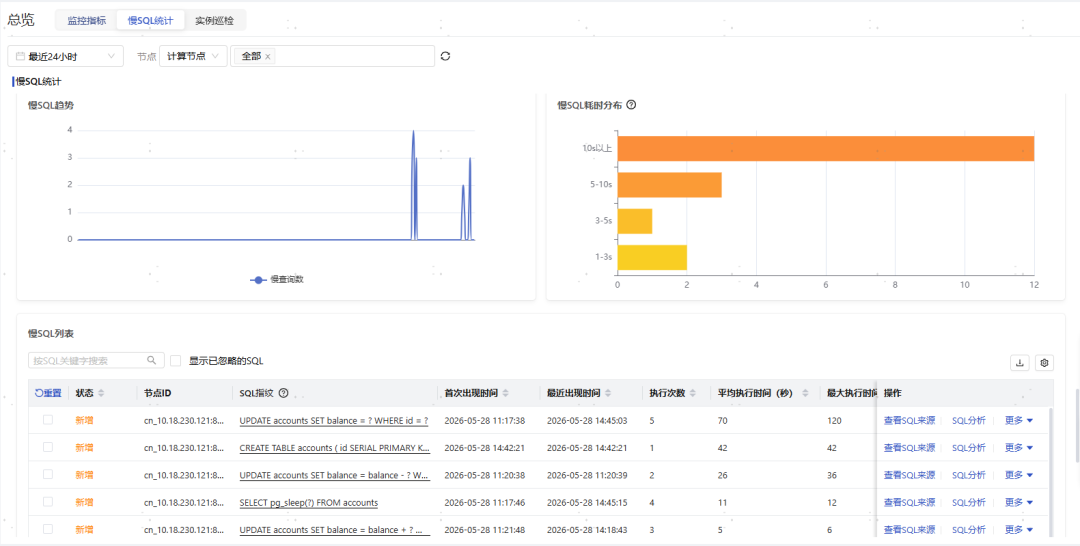Click the page vertical scrollbar

coord(1077,425)
